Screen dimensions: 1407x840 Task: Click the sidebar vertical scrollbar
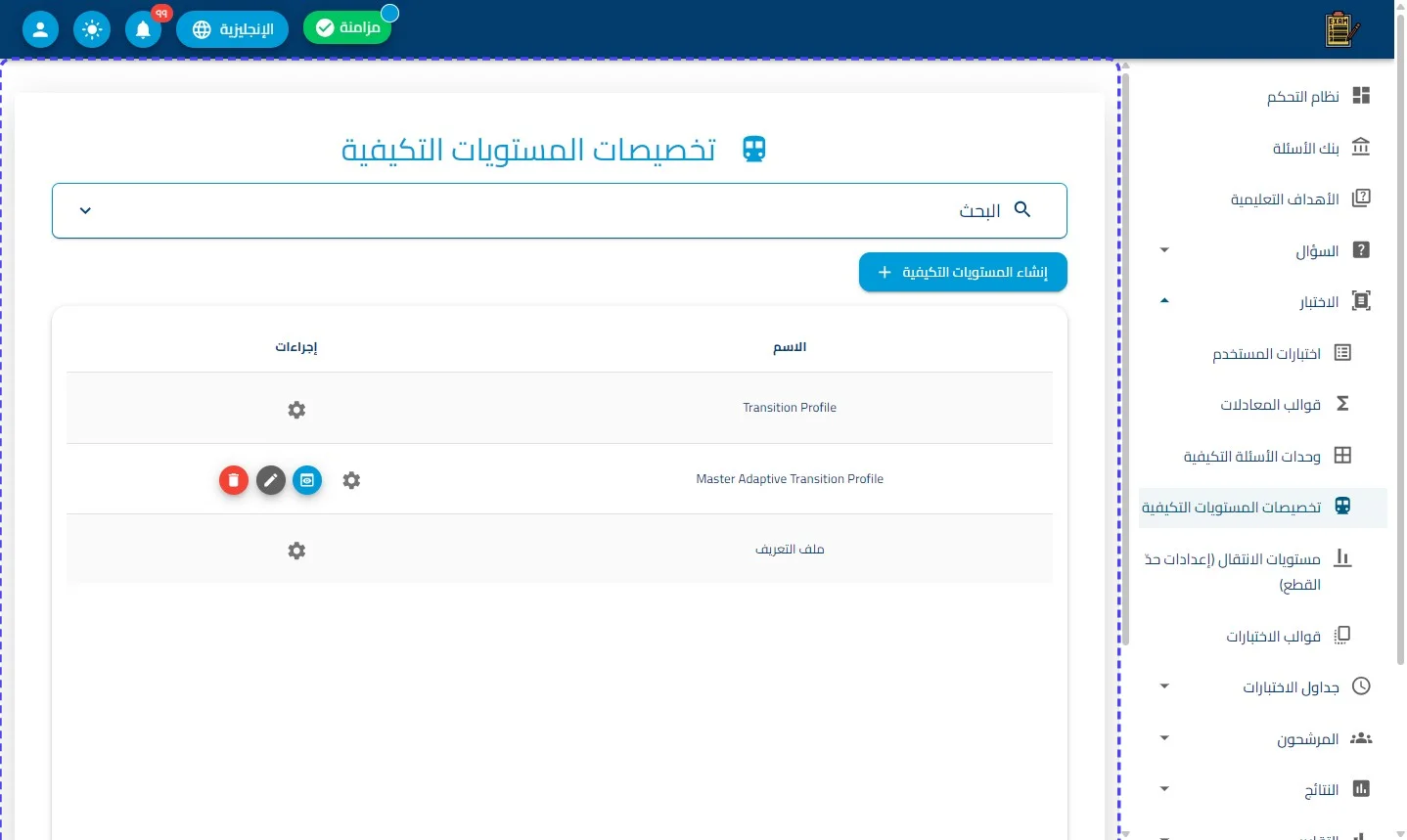click(x=1125, y=357)
